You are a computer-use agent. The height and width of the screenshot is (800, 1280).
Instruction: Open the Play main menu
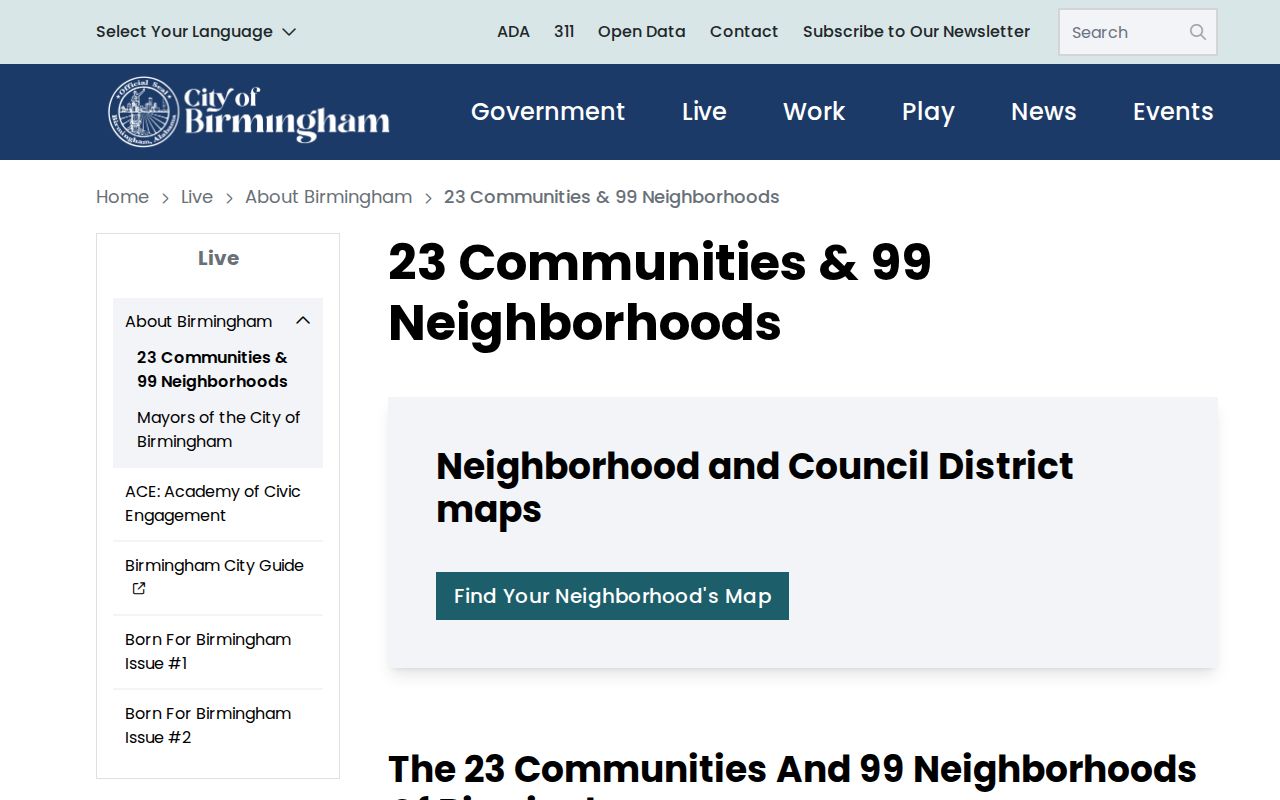pos(928,112)
